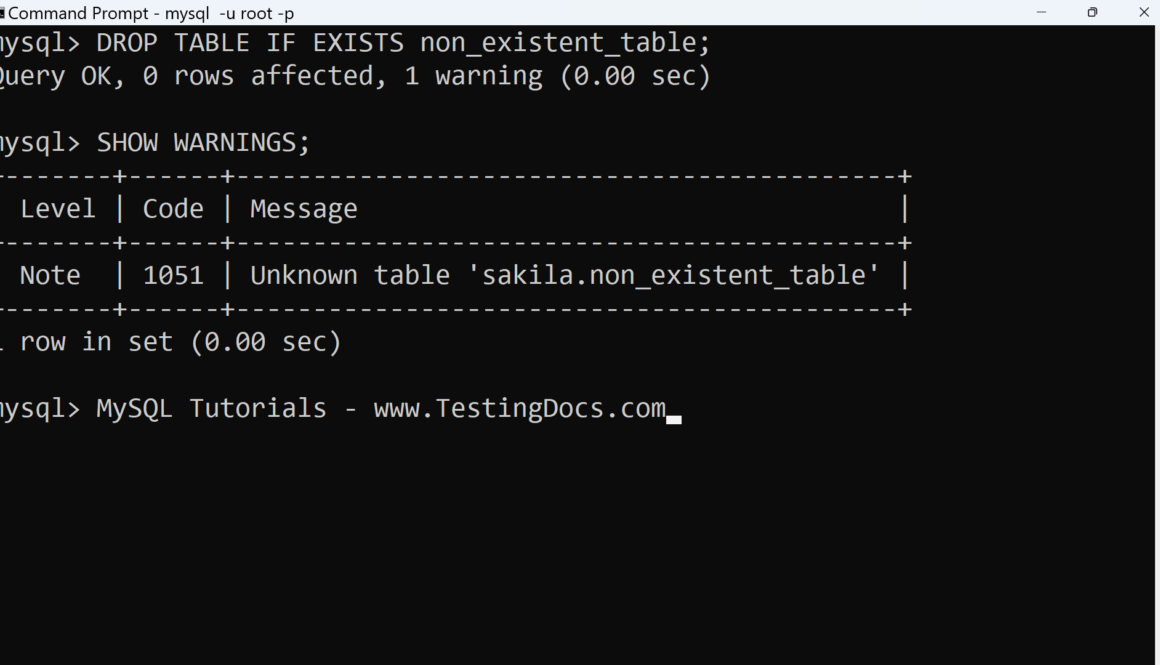This screenshot has width=1160, height=665.
Task: Click "non_existent_table;" in the DROP command
Action: [x=567, y=43]
